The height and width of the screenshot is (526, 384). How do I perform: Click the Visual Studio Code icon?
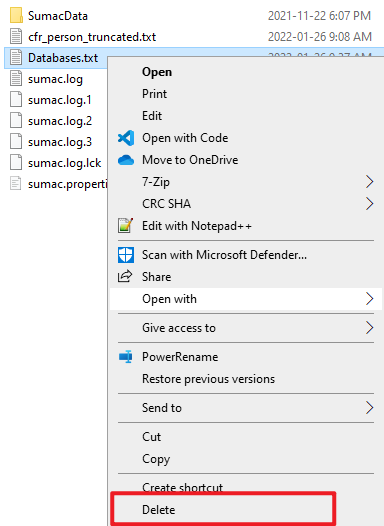point(126,138)
